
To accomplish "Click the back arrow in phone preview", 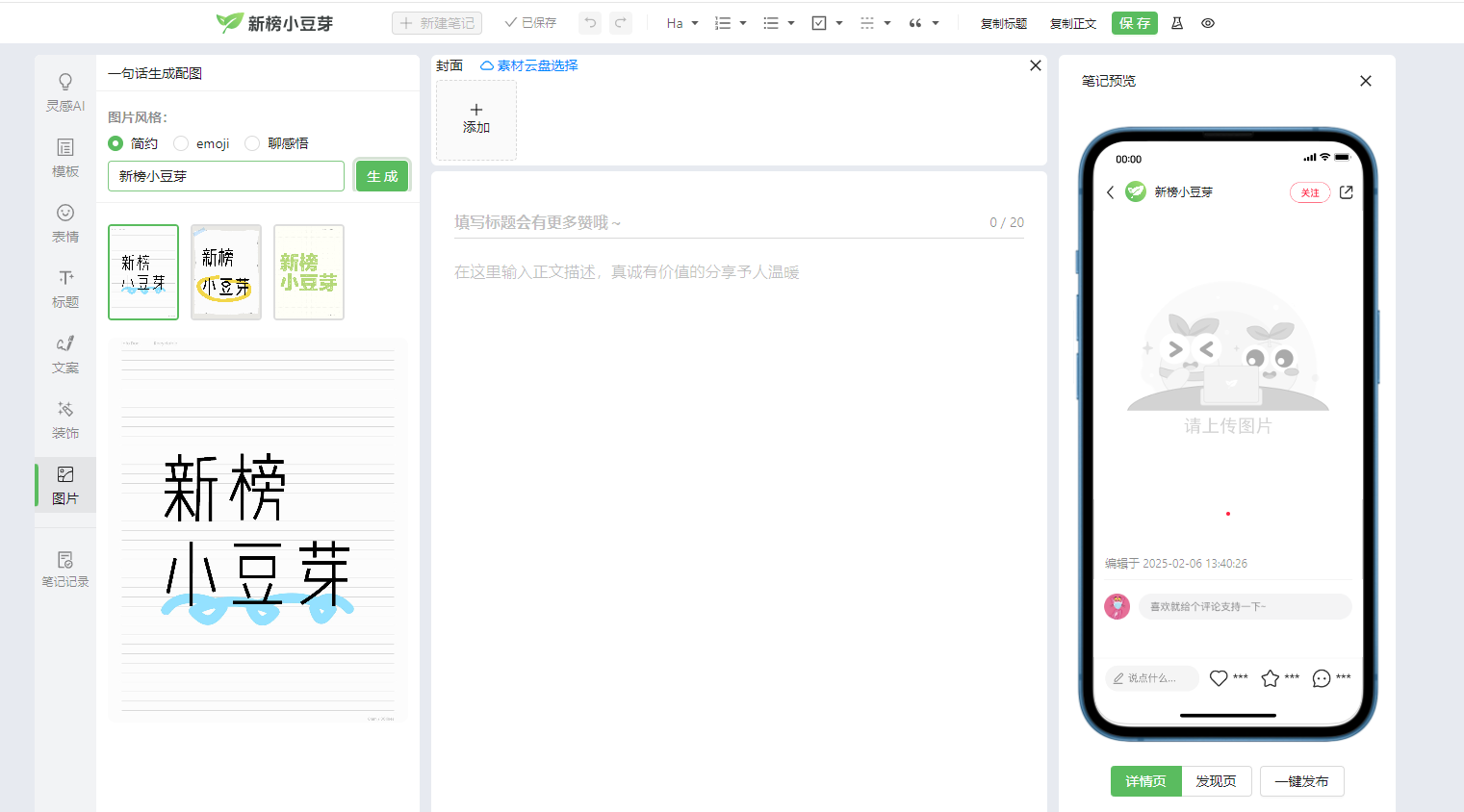I will (1111, 192).
